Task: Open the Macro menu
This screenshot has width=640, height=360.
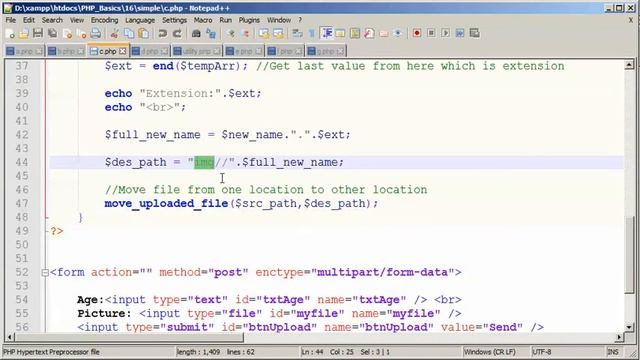Action: pos(203,20)
